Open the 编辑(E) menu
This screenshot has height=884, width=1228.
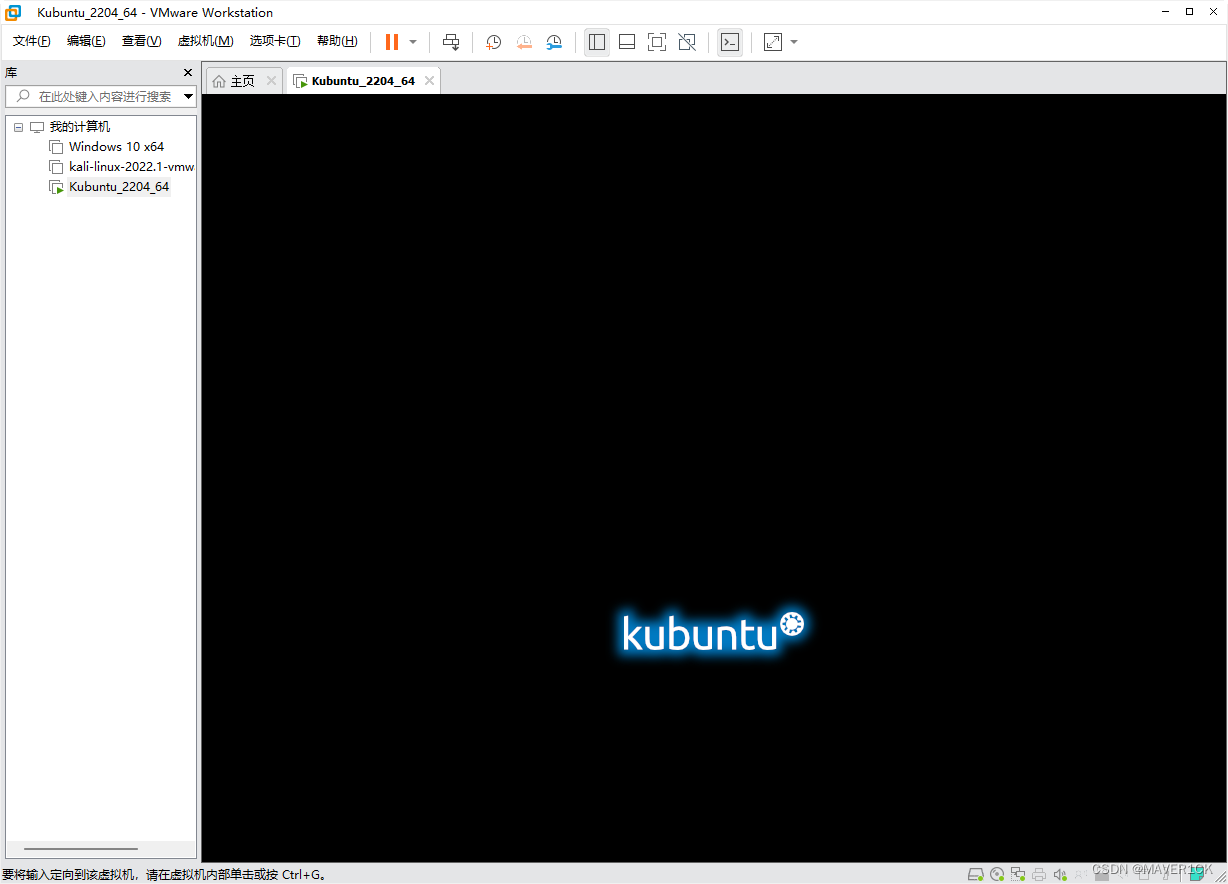point(86,41)
